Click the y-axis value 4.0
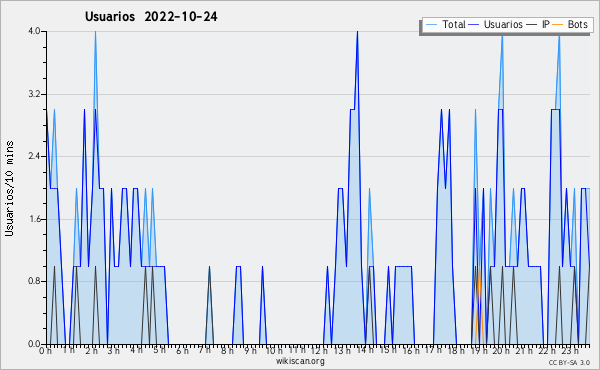The height and width of the screenshot is (370, 600). [35, 31]
